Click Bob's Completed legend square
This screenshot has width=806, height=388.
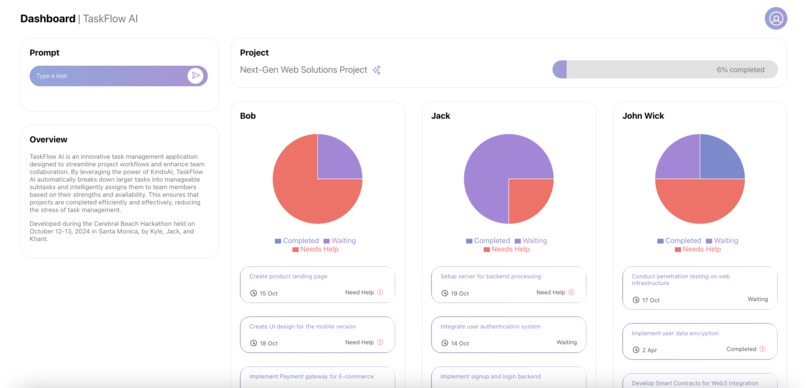(278, 241)
